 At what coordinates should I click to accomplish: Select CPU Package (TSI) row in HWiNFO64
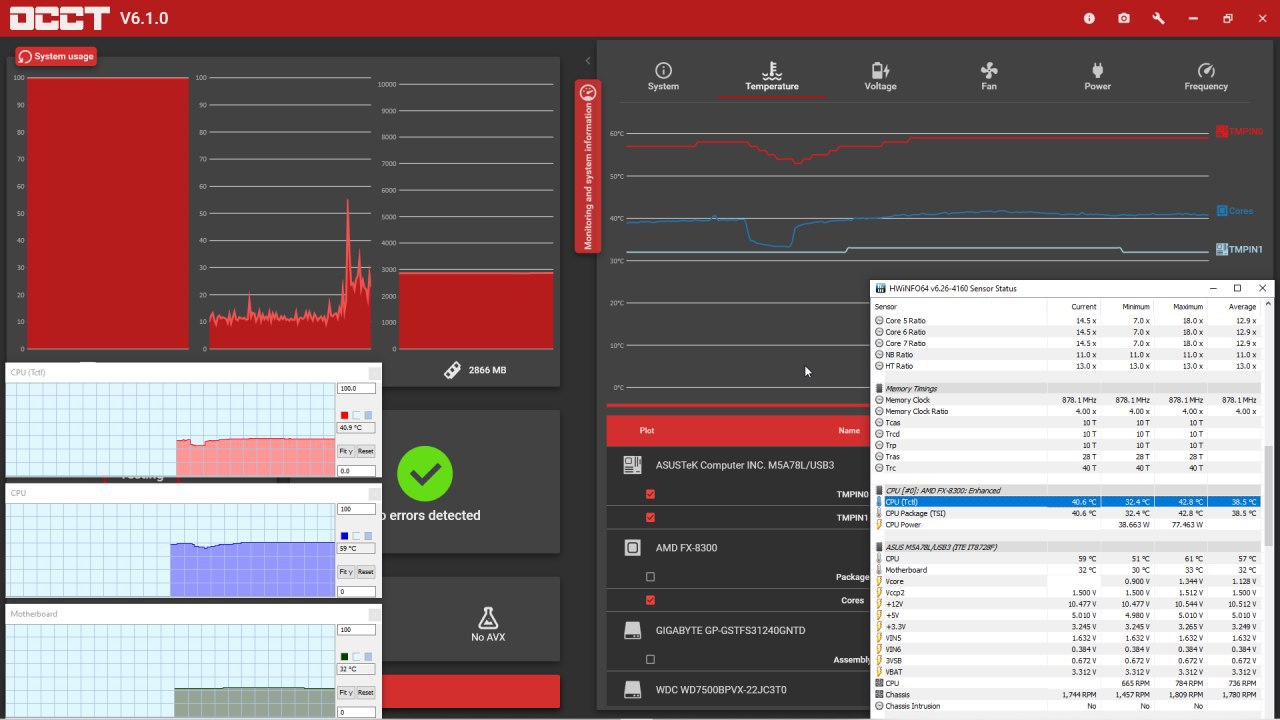tap(1067, 513)
